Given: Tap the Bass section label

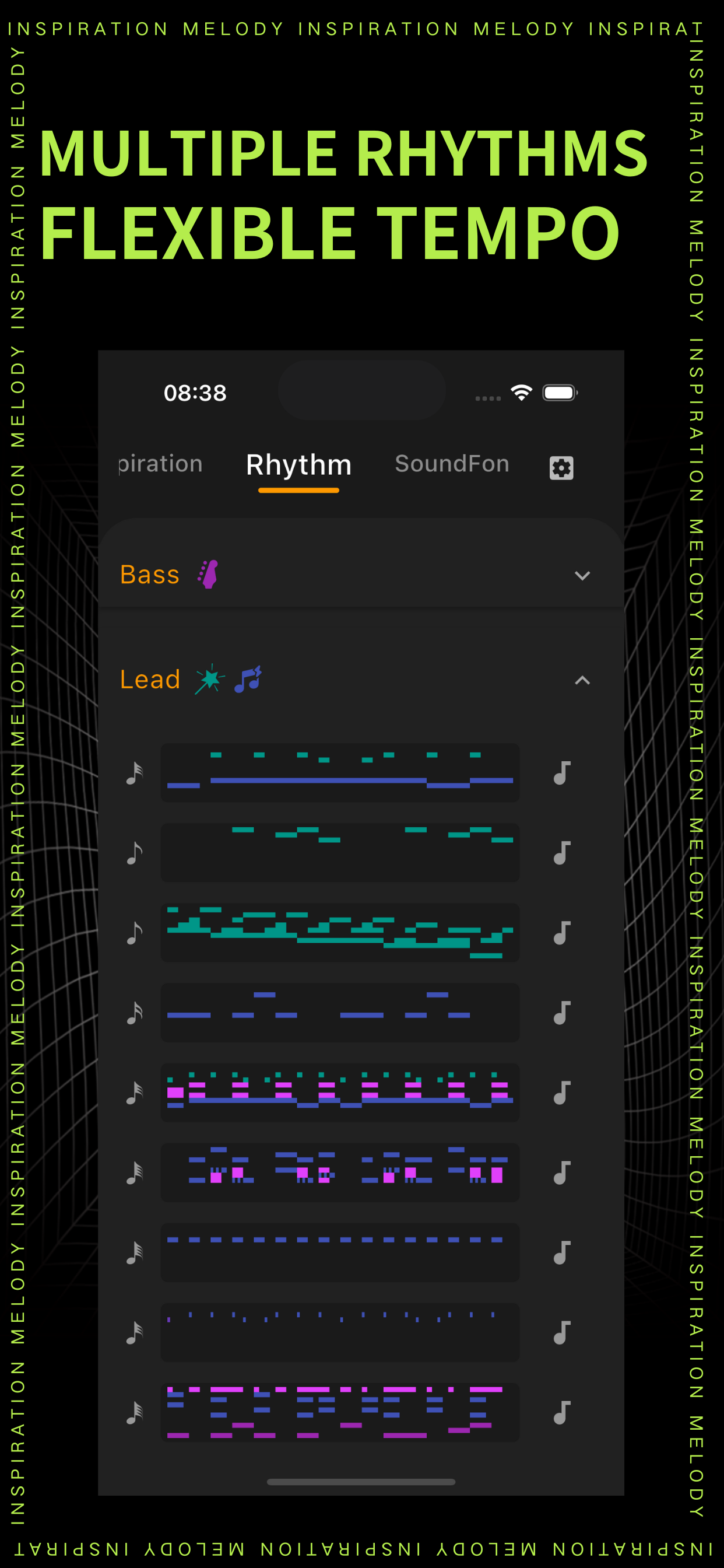Looking at the screenshot, I should pyautogui.click(x=150, y=575).
